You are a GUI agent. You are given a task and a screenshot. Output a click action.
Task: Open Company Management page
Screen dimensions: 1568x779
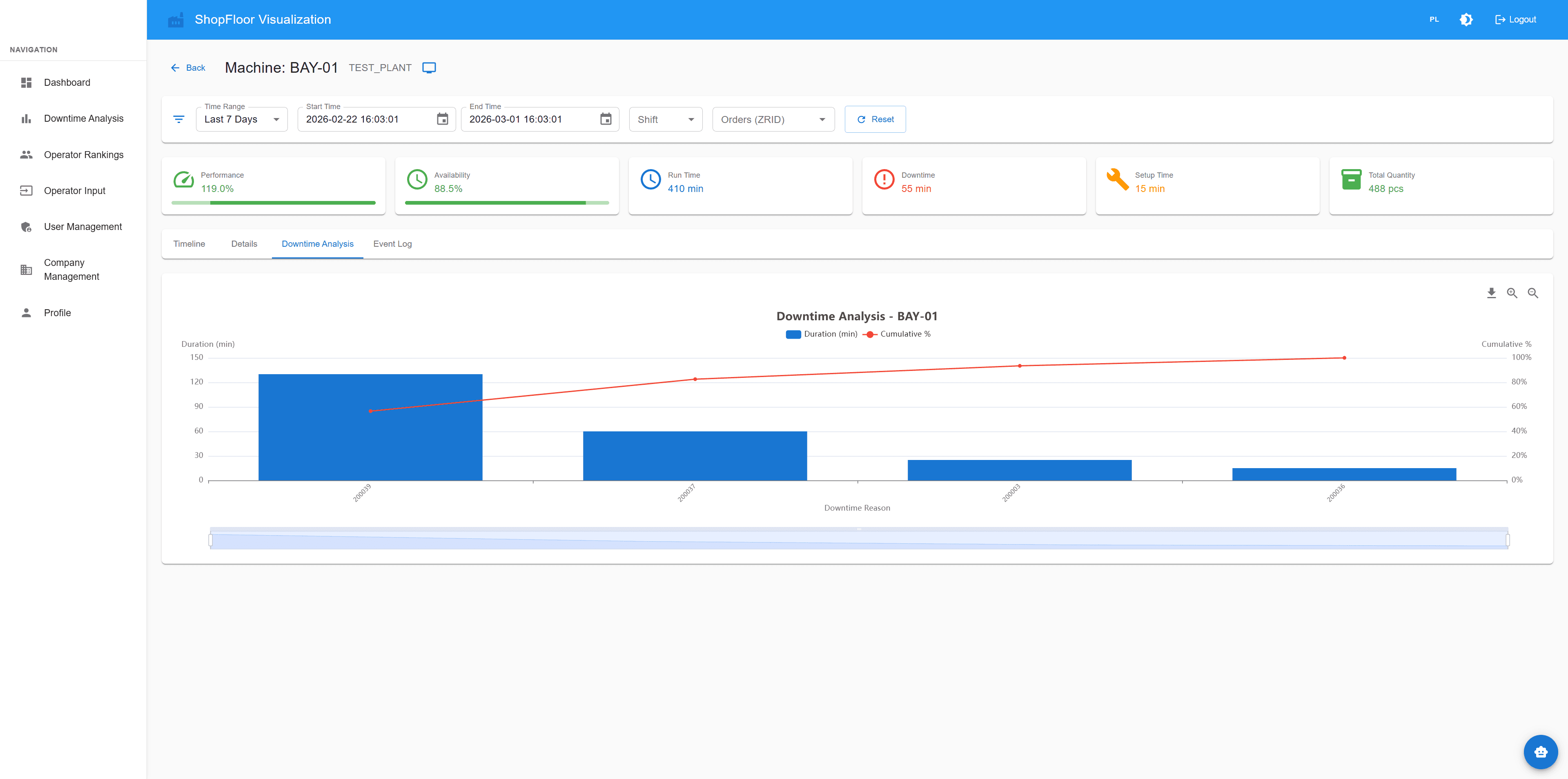click(x=73, y=269)
